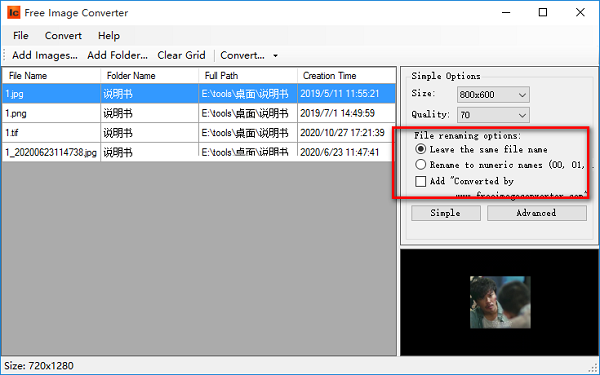Click the Simple options button
Screen dimensions: 600x375
pyautogui.click(x=446, y=213)
